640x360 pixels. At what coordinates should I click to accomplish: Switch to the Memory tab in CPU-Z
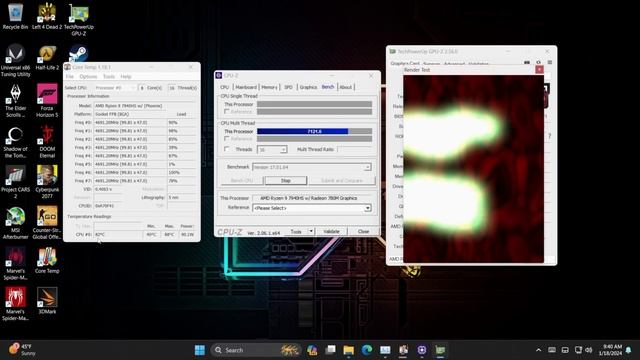[x=269, y=87]
